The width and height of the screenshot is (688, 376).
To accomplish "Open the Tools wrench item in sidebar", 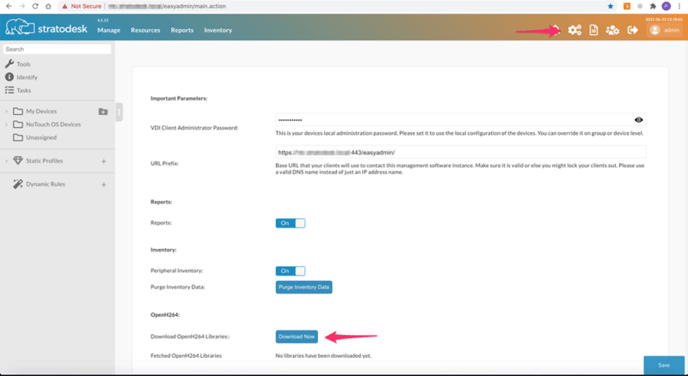I will (9, 64).
